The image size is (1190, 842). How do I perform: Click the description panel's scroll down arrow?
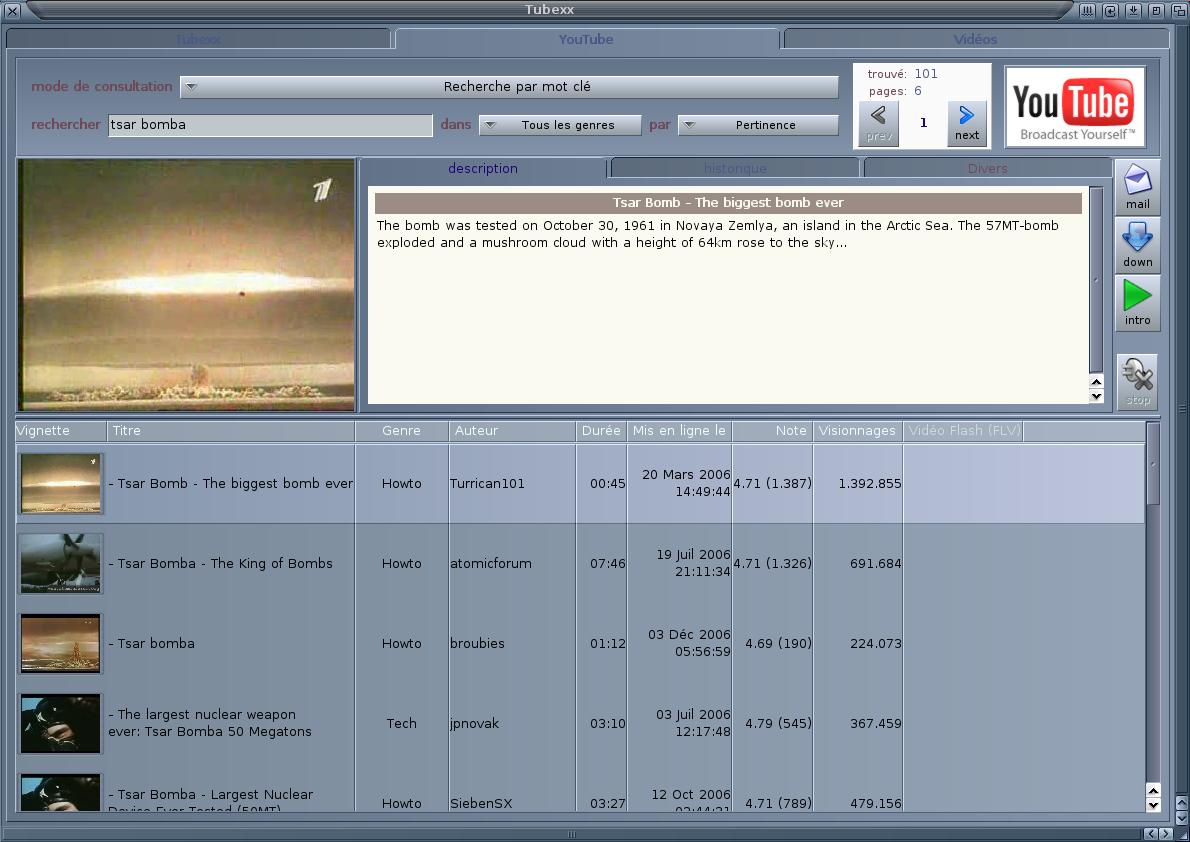(x=1096, y=396)
